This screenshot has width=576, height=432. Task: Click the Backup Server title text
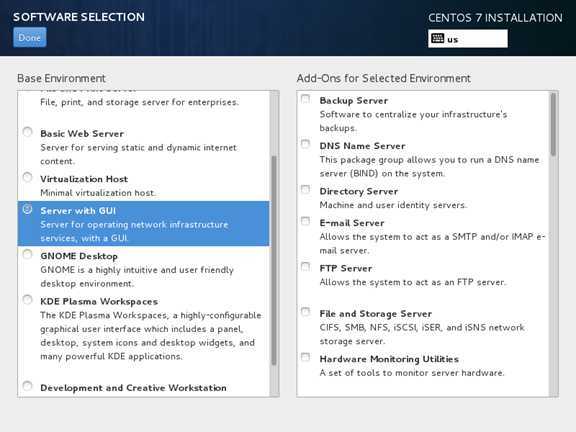[354, 101]
